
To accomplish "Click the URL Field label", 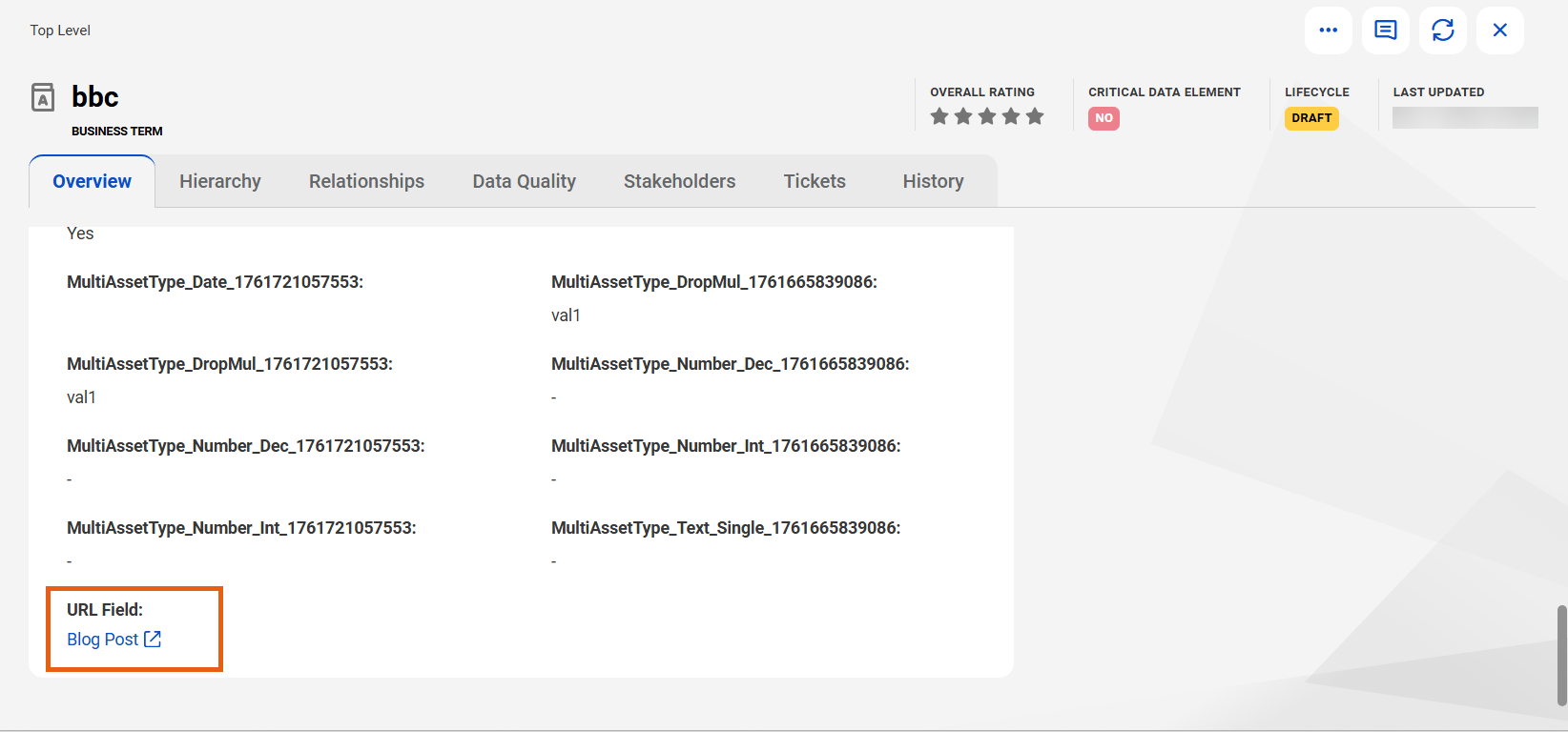I will [105, 610].
